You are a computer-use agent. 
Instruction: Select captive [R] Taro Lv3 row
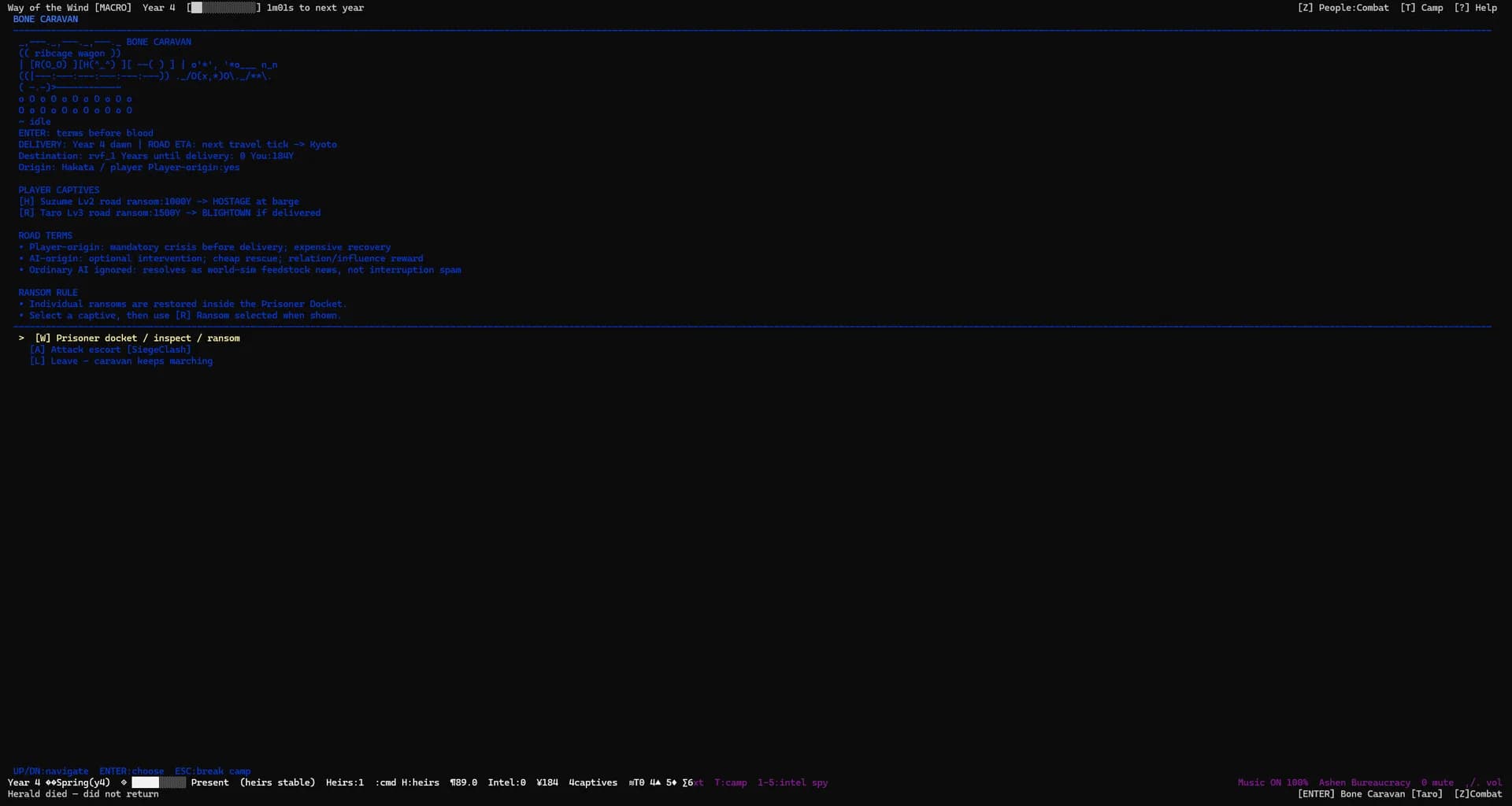pos(169,213)
